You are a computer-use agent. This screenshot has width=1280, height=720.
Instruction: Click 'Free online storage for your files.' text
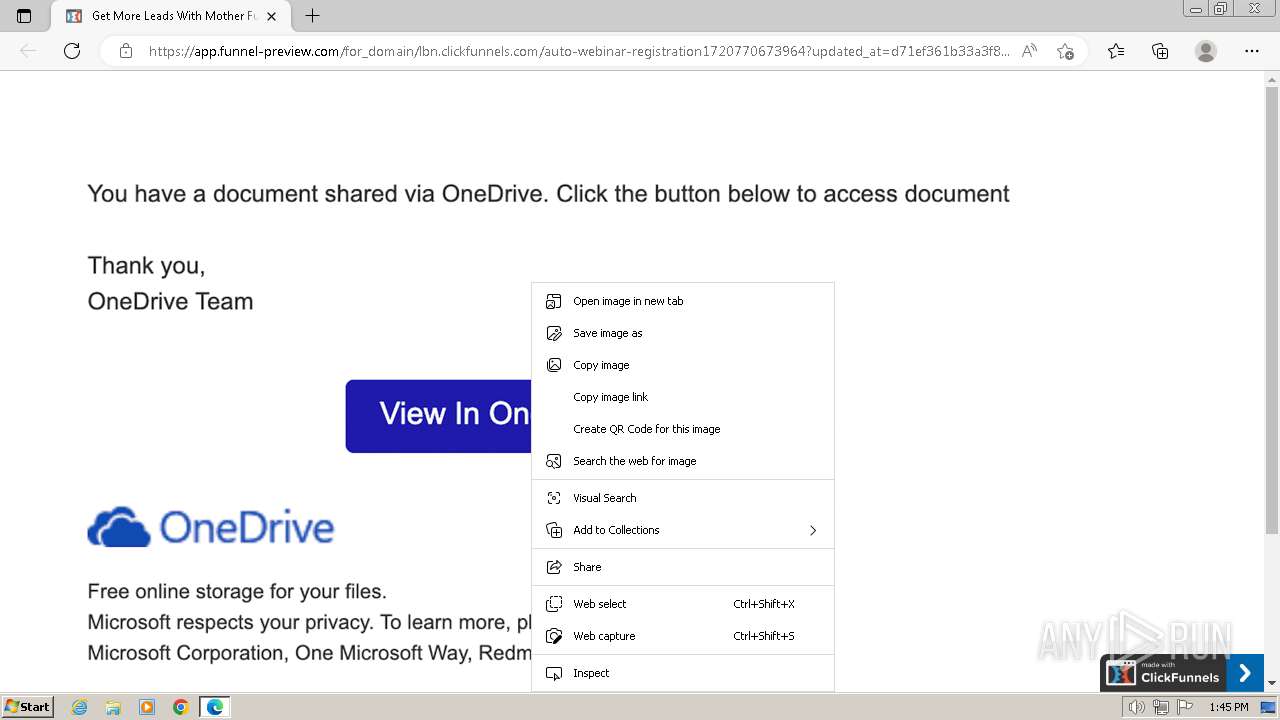coord(237,591)
